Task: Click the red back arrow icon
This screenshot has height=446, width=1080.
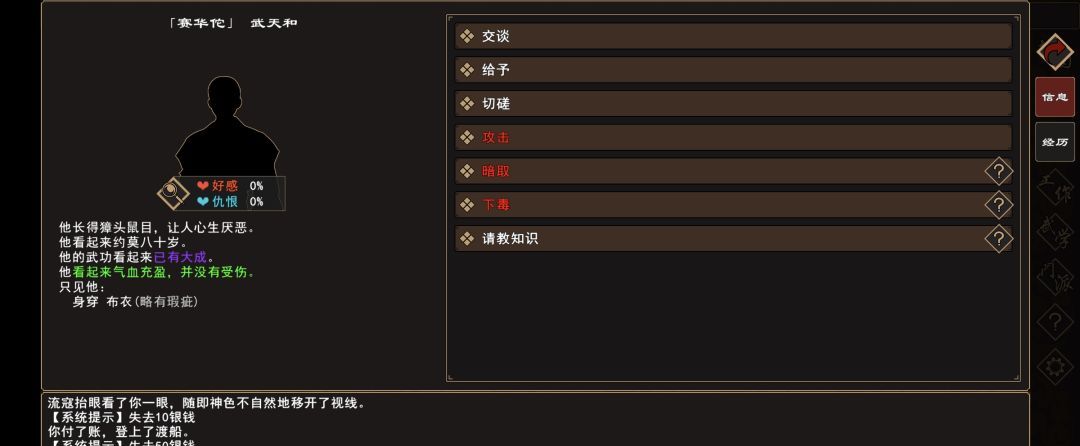Action: click(x=1054, y=52)
